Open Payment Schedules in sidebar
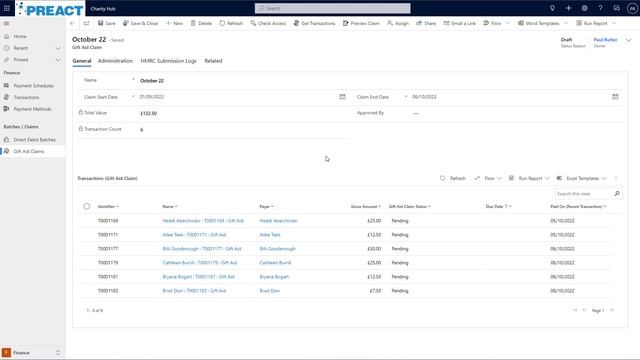Viewport: 640px width, 360px height. pos(33,86)
